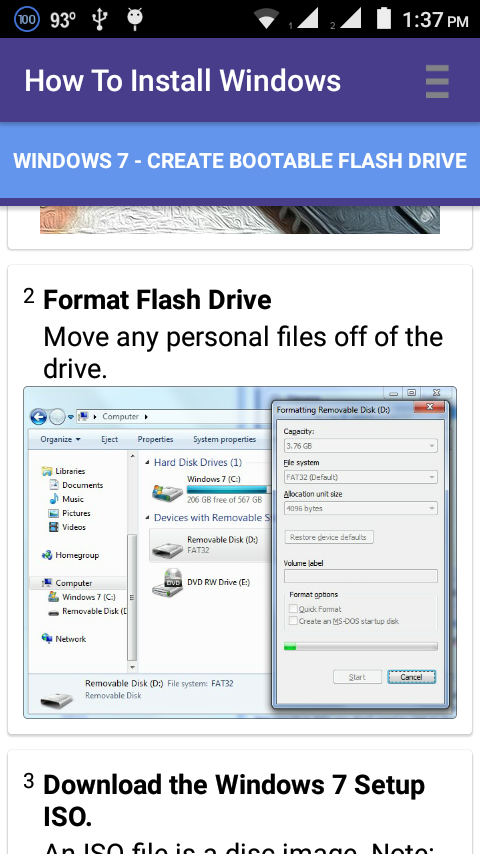Toggle the Quick Format checkbox
Image resolution: width=480 pixels, height=854 pixels.
coord(293,609)
